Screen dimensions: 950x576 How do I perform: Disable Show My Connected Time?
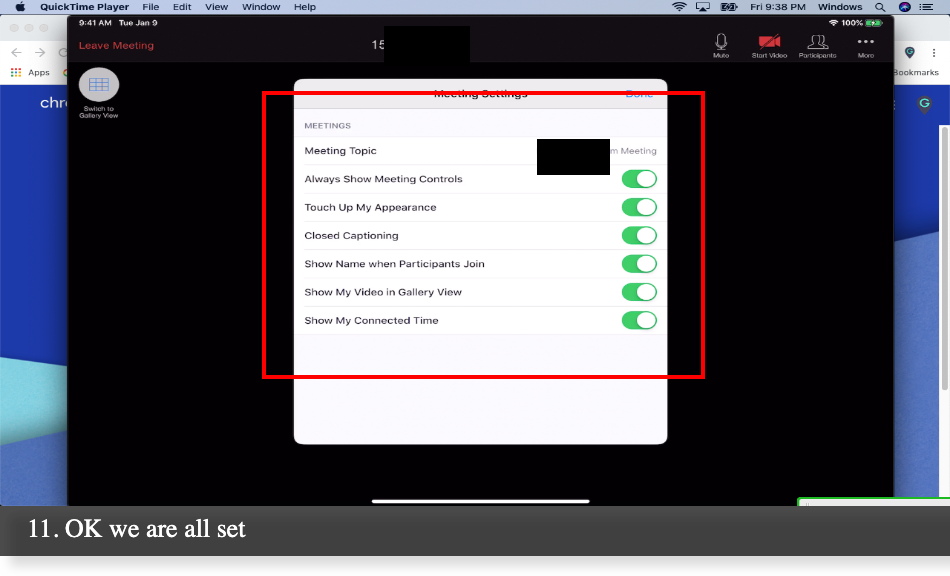click(x=640, y=320)
